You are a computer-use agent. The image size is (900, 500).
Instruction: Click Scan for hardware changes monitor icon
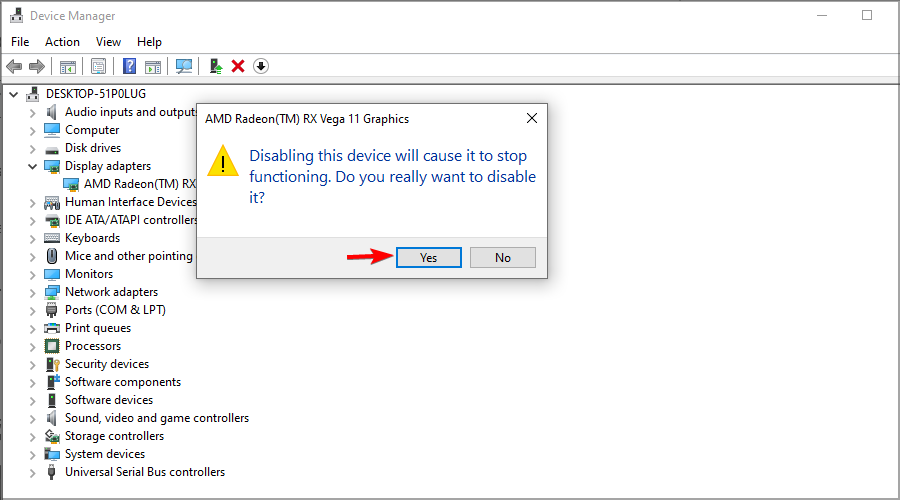point(184,67)
